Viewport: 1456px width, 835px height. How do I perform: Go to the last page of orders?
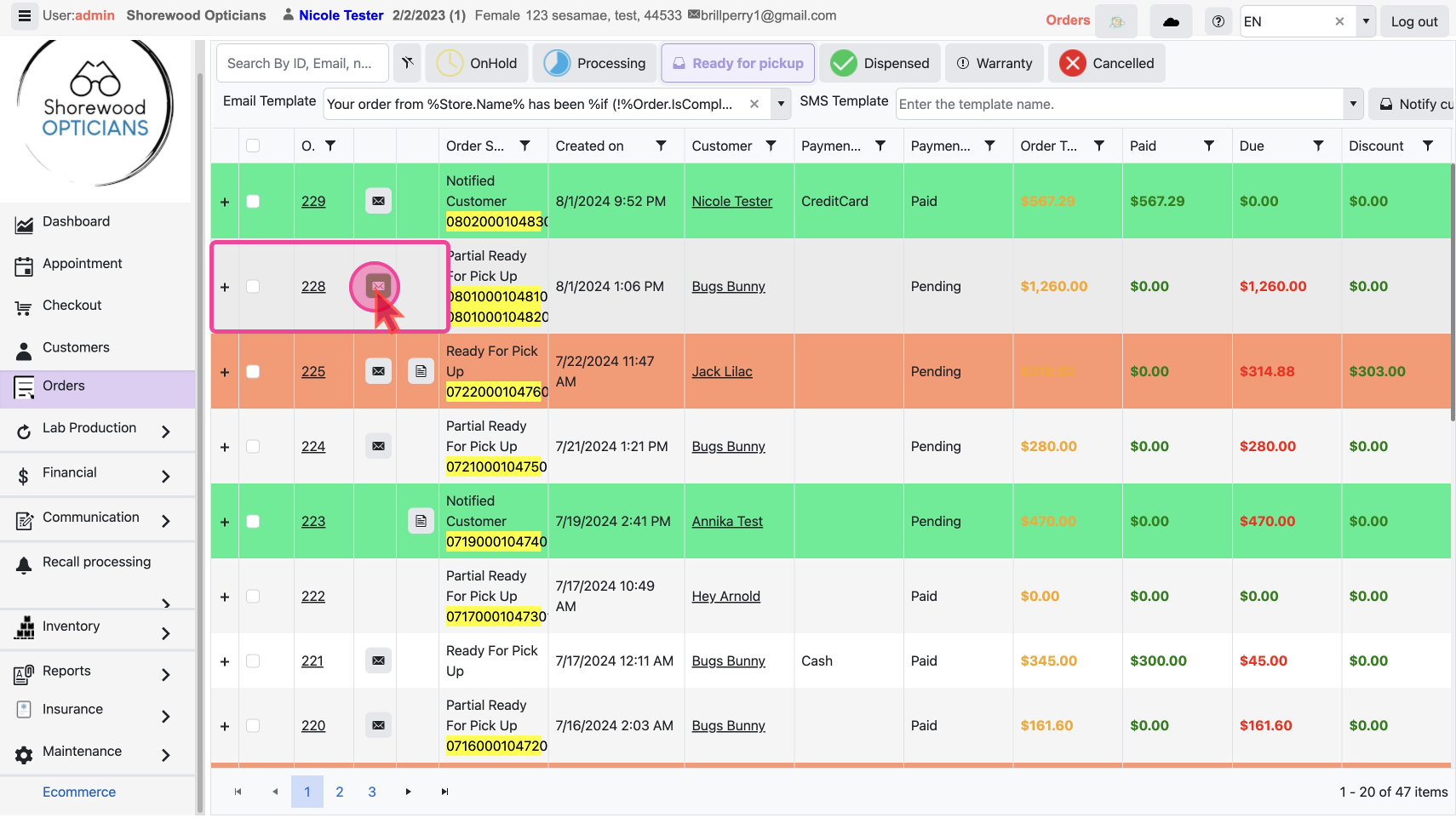444,792
